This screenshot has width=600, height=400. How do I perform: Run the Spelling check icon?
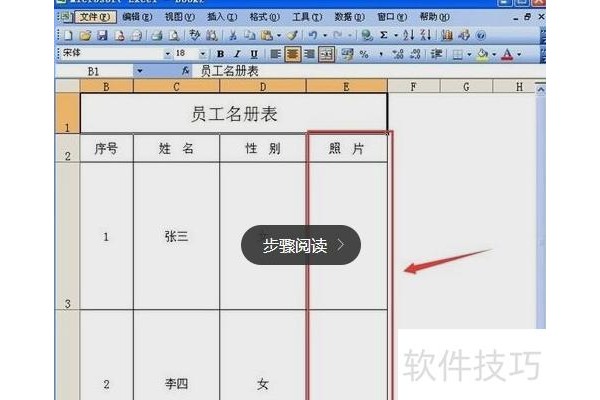tap(195, 35)
